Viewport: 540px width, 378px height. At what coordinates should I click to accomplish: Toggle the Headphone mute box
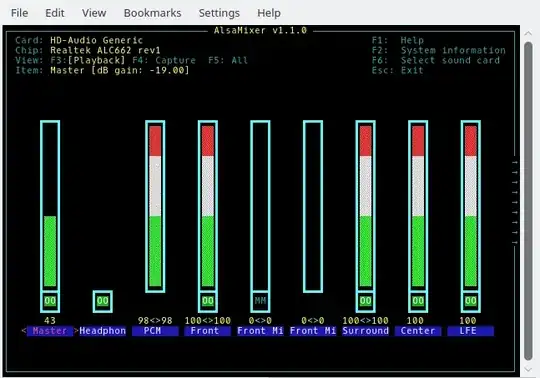tap(103, 301)
